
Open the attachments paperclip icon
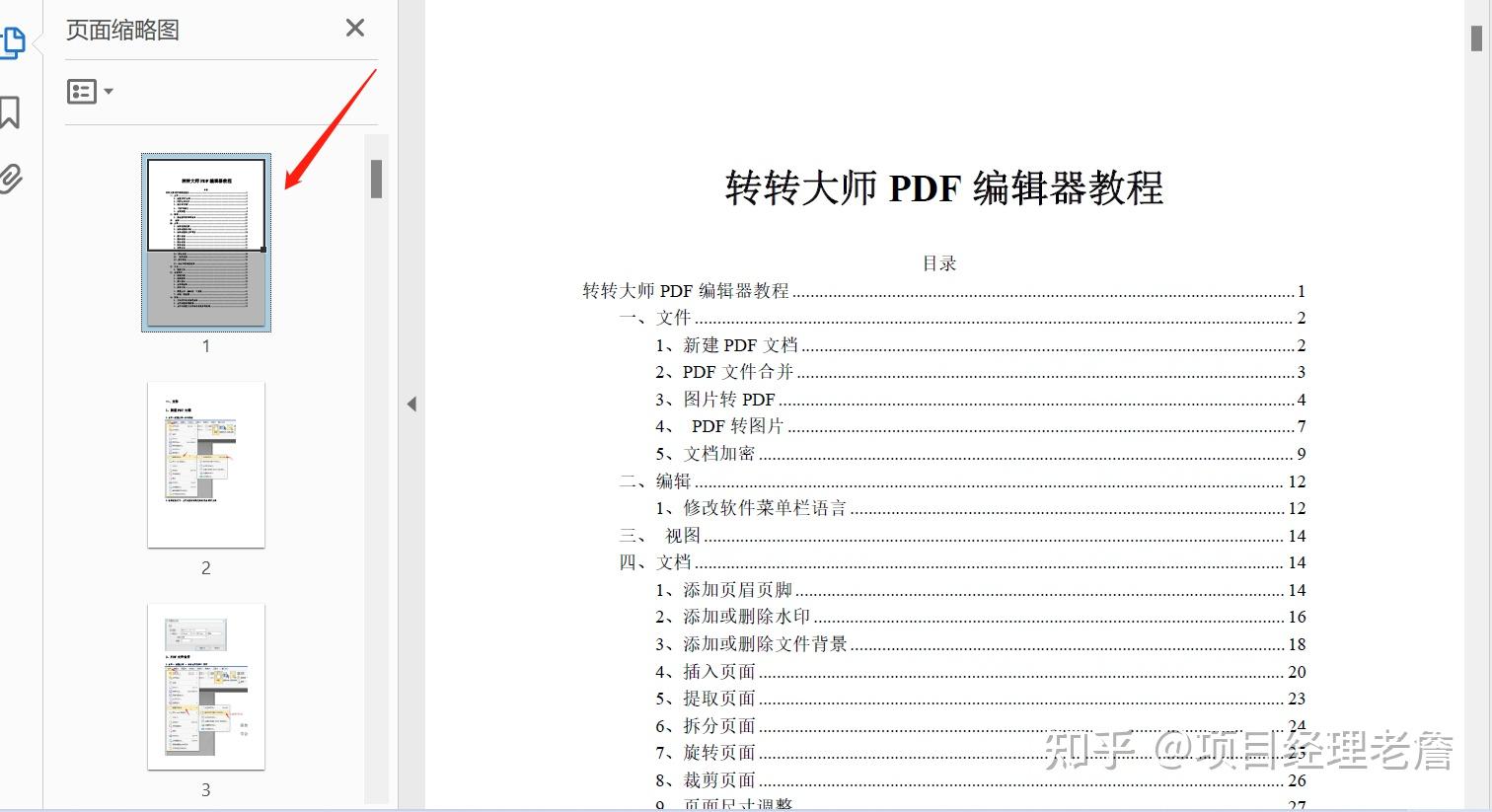pos(10,179)
